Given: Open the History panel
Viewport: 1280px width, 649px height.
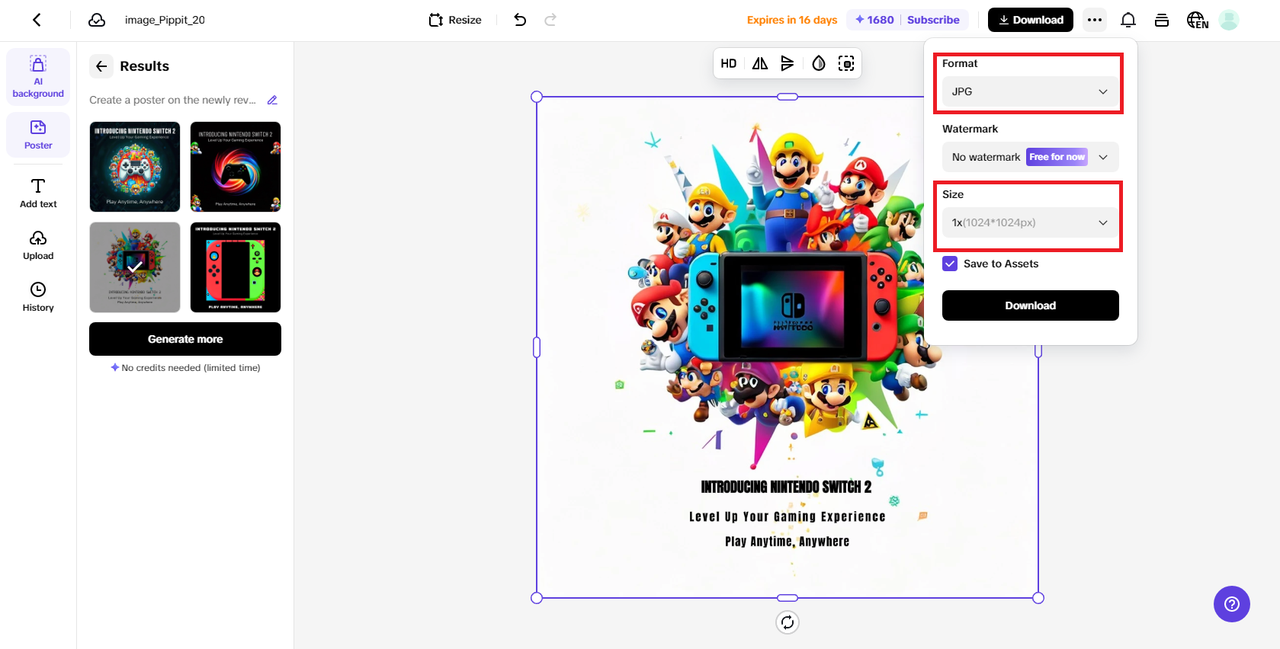Looking at the screenshot, I should click(x=38, y=297).
